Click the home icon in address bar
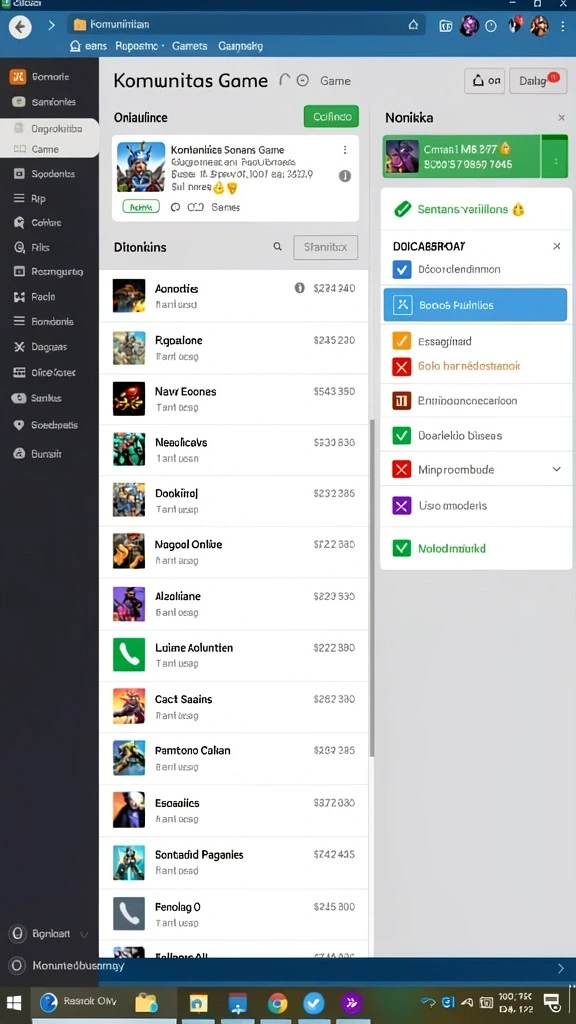This screenshot has height=1024, width=576. [x=413, y=25]
